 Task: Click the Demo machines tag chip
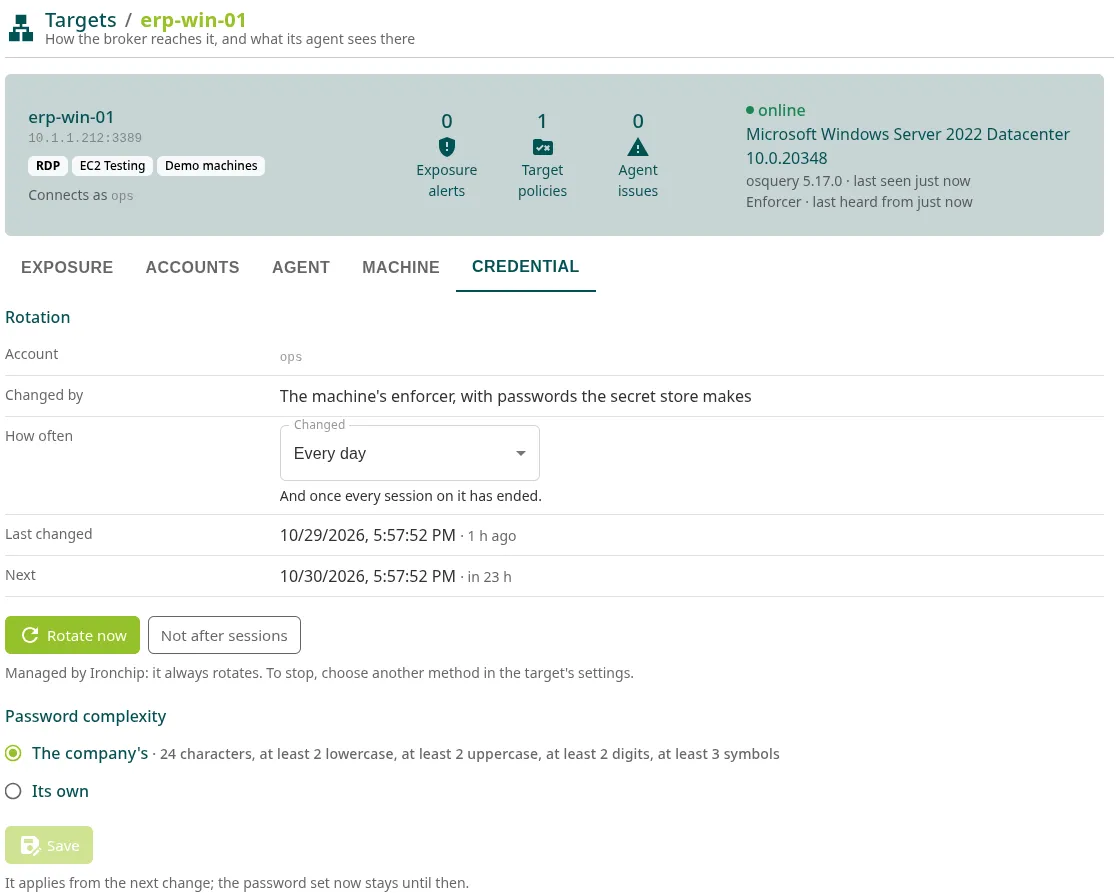pos(211,166)
